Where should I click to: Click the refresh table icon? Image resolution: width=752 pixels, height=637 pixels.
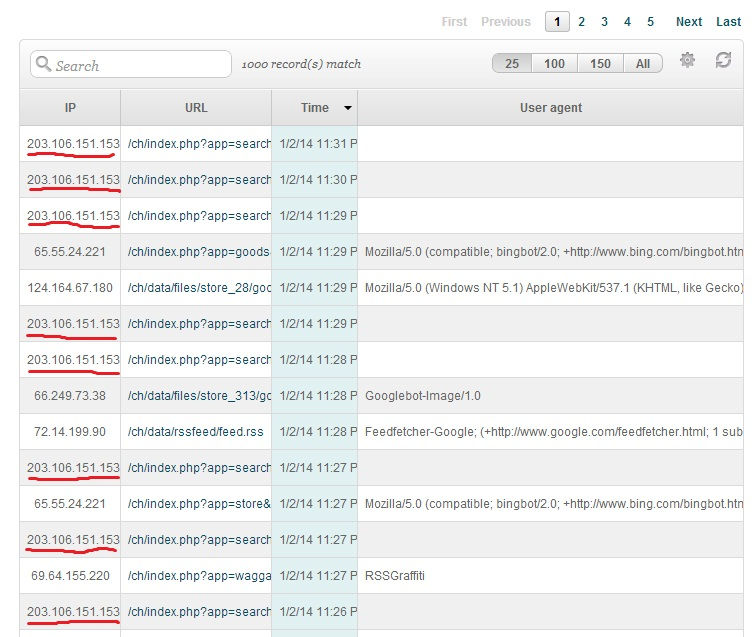click(723, 61)
